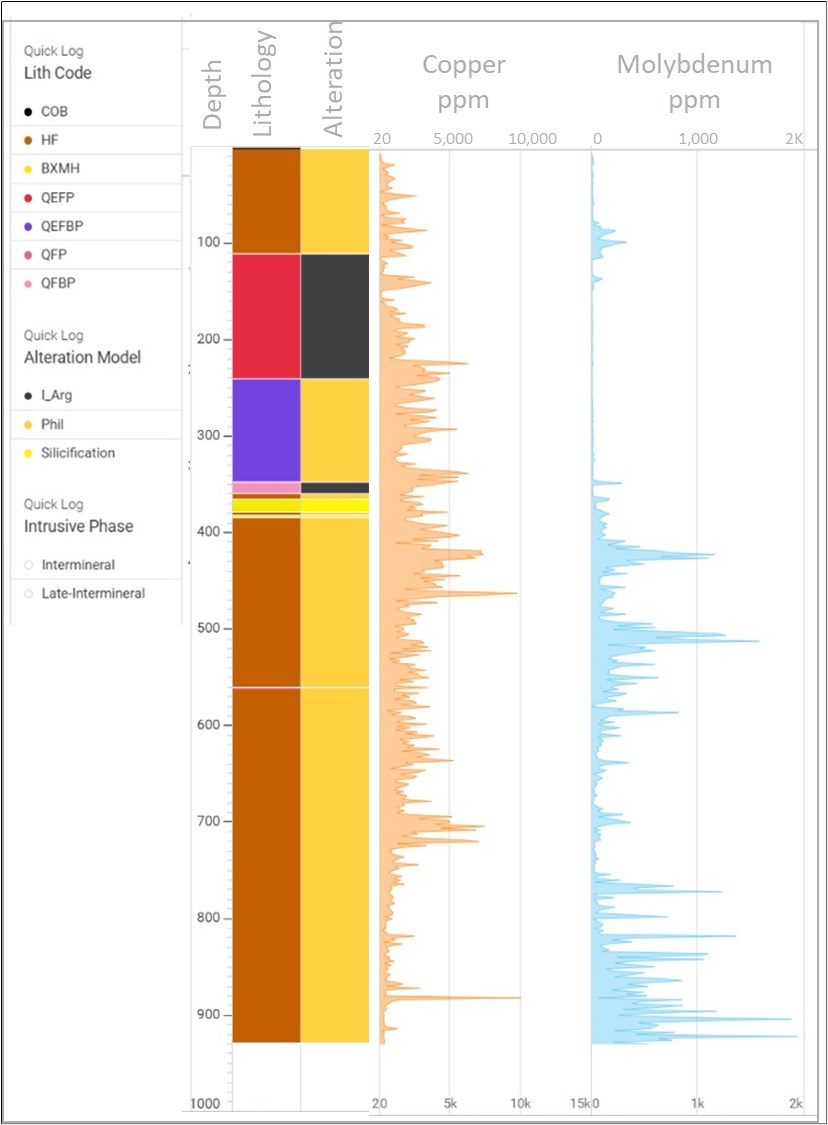Image resolution: width=828 pixels, height=1125 pixels.
Task: Toggle the QFBP lith code entry
Action: [x=64, y=283]
